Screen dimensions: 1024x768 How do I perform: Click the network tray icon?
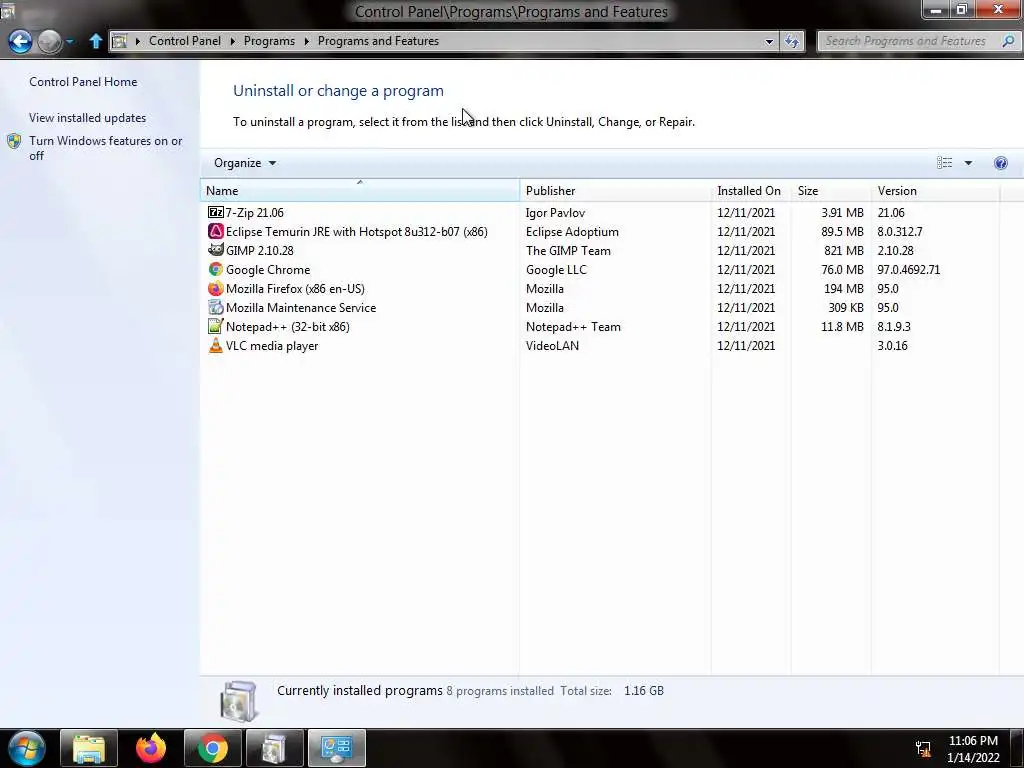pos(923,748)
